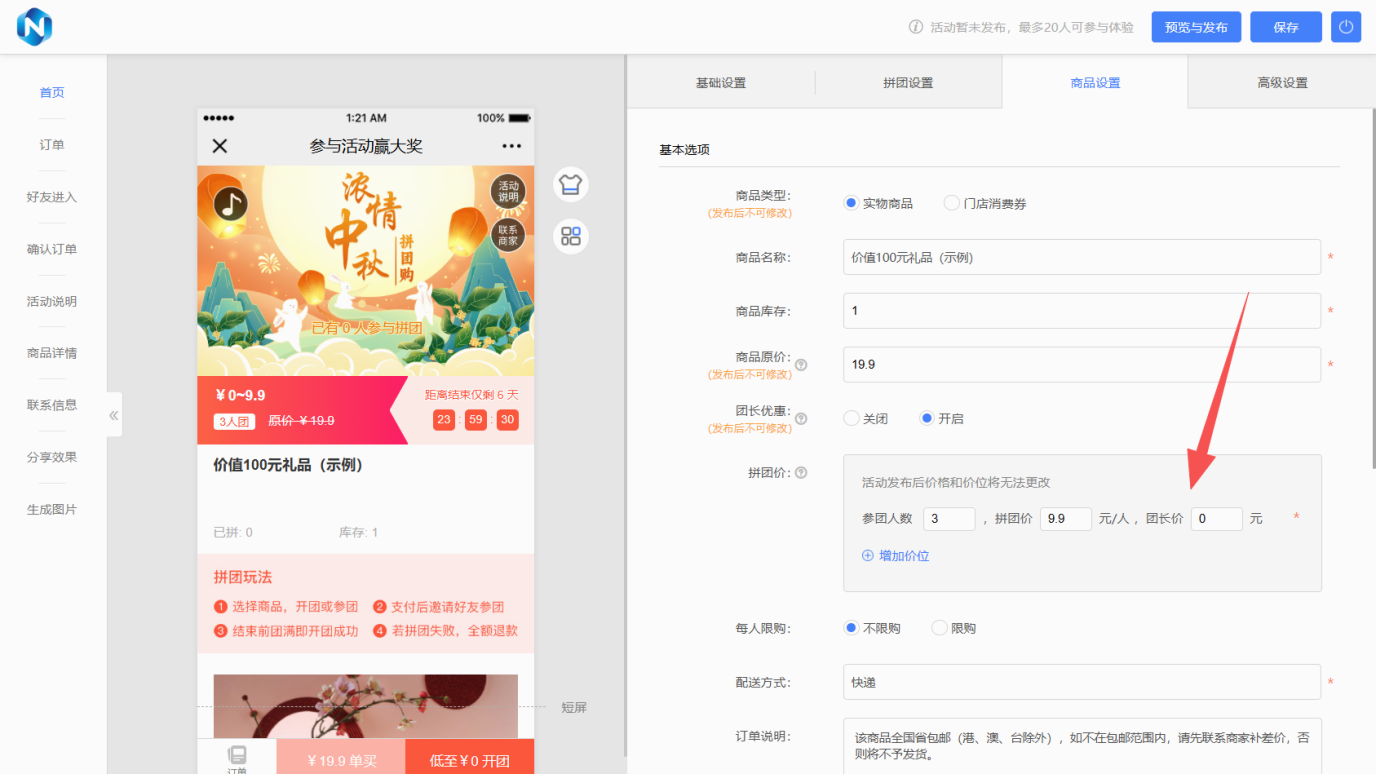Open the 配送方式 dropdown field
Viewport: 1376px width, 774px height.
1081,682
